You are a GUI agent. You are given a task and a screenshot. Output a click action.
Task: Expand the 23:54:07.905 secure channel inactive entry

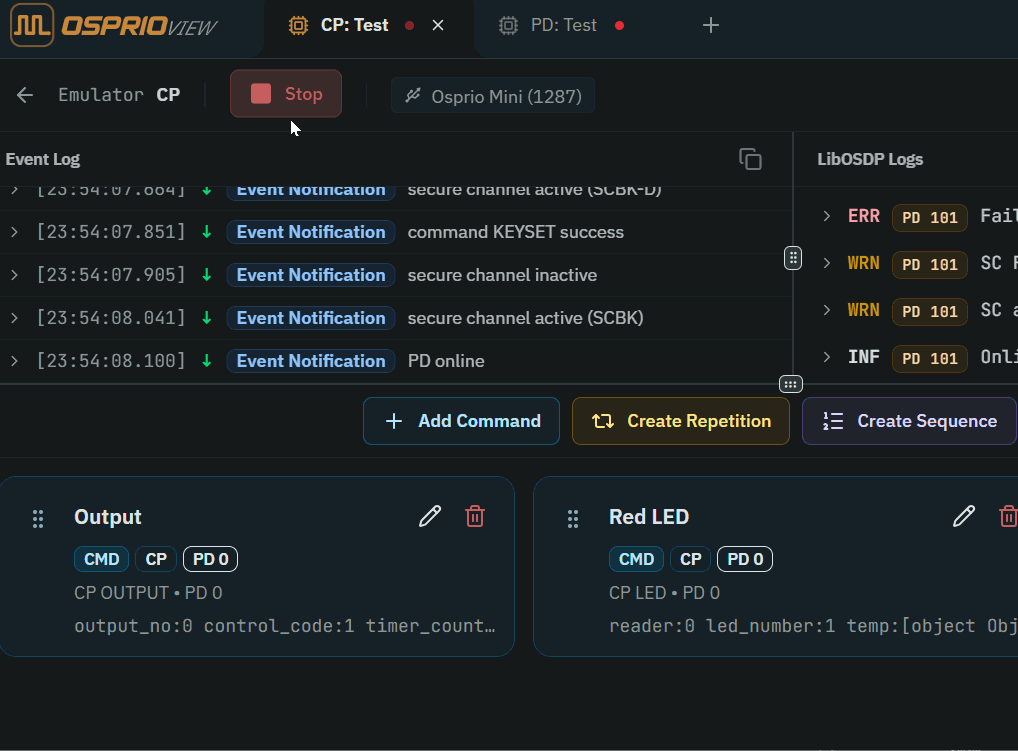[x=14, y=275]
